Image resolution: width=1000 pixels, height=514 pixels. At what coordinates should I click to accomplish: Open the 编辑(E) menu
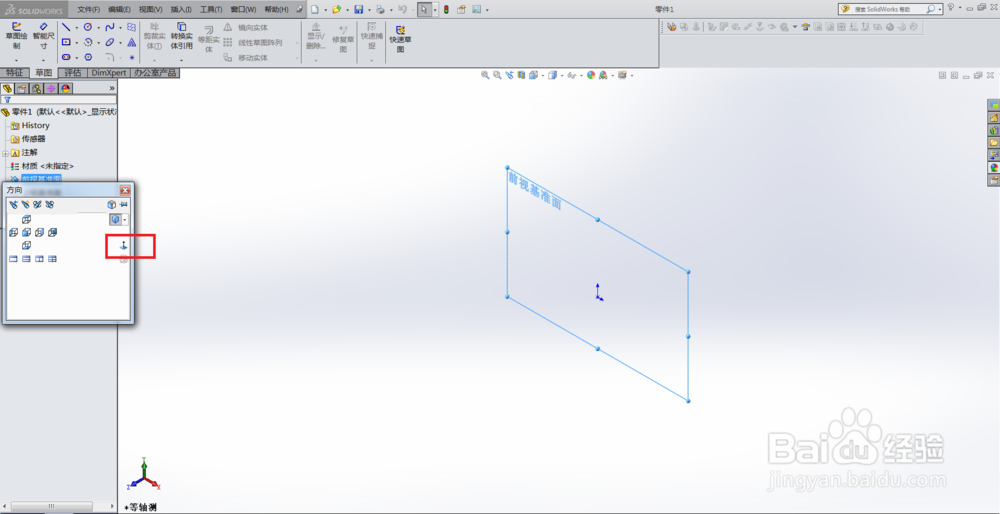click(x=119, y=10)
